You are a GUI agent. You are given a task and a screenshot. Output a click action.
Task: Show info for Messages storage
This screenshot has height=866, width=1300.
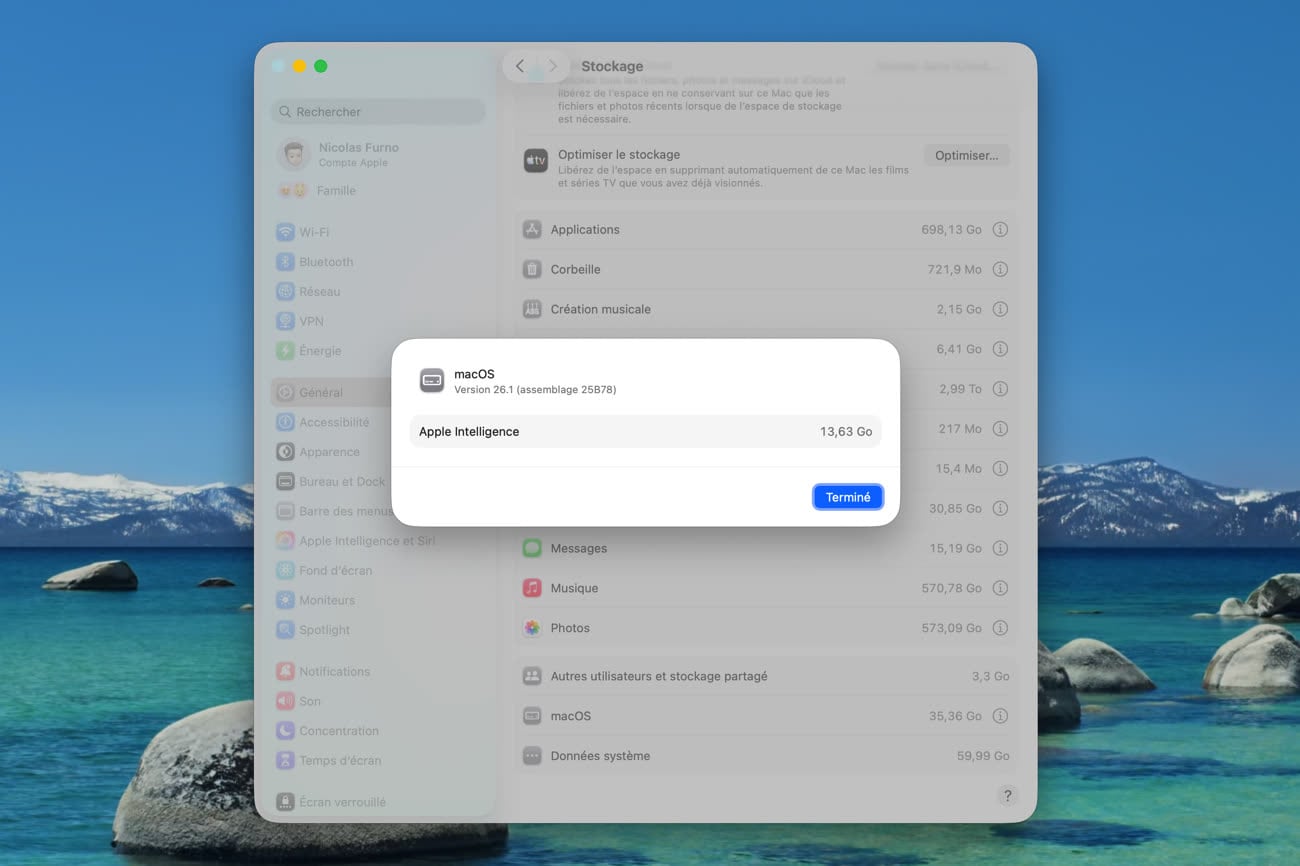(1000, 549)
